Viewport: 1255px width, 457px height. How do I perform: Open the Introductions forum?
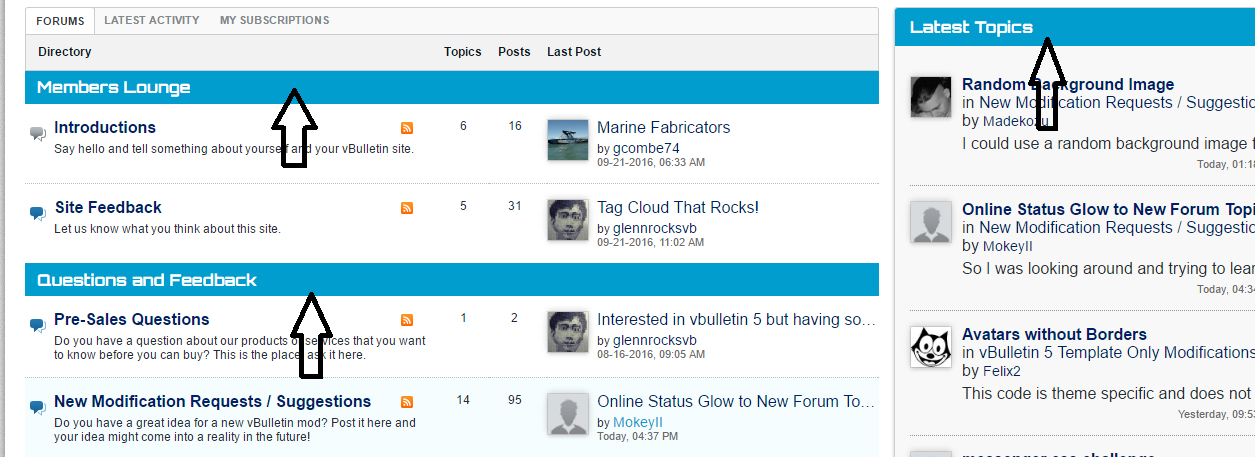pyautogui.click(x=105, y=127)
